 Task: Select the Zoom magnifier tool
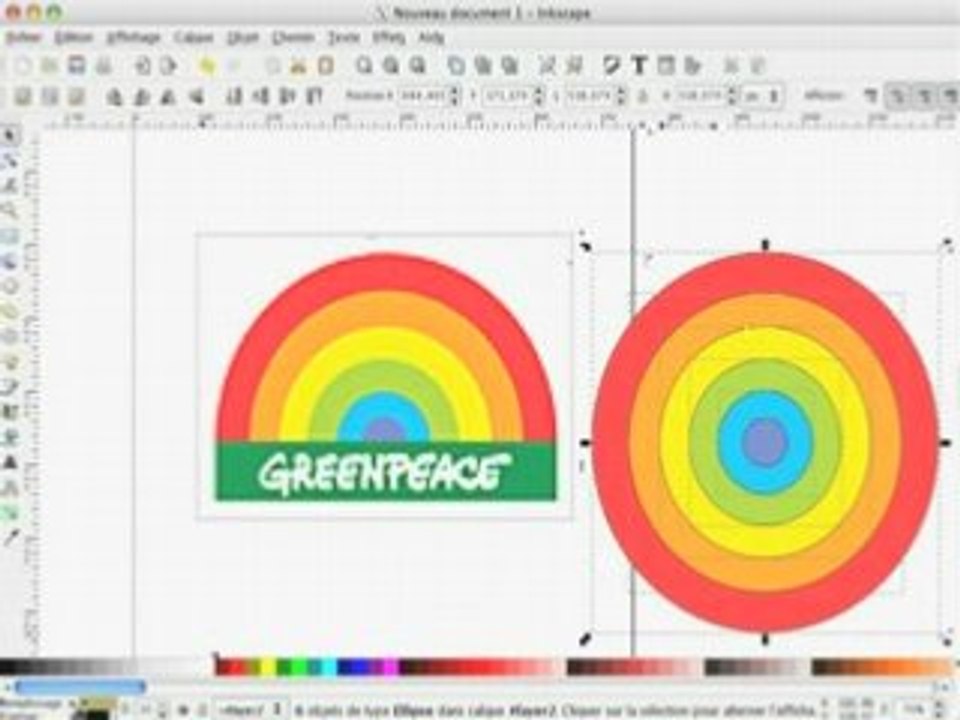10,211
